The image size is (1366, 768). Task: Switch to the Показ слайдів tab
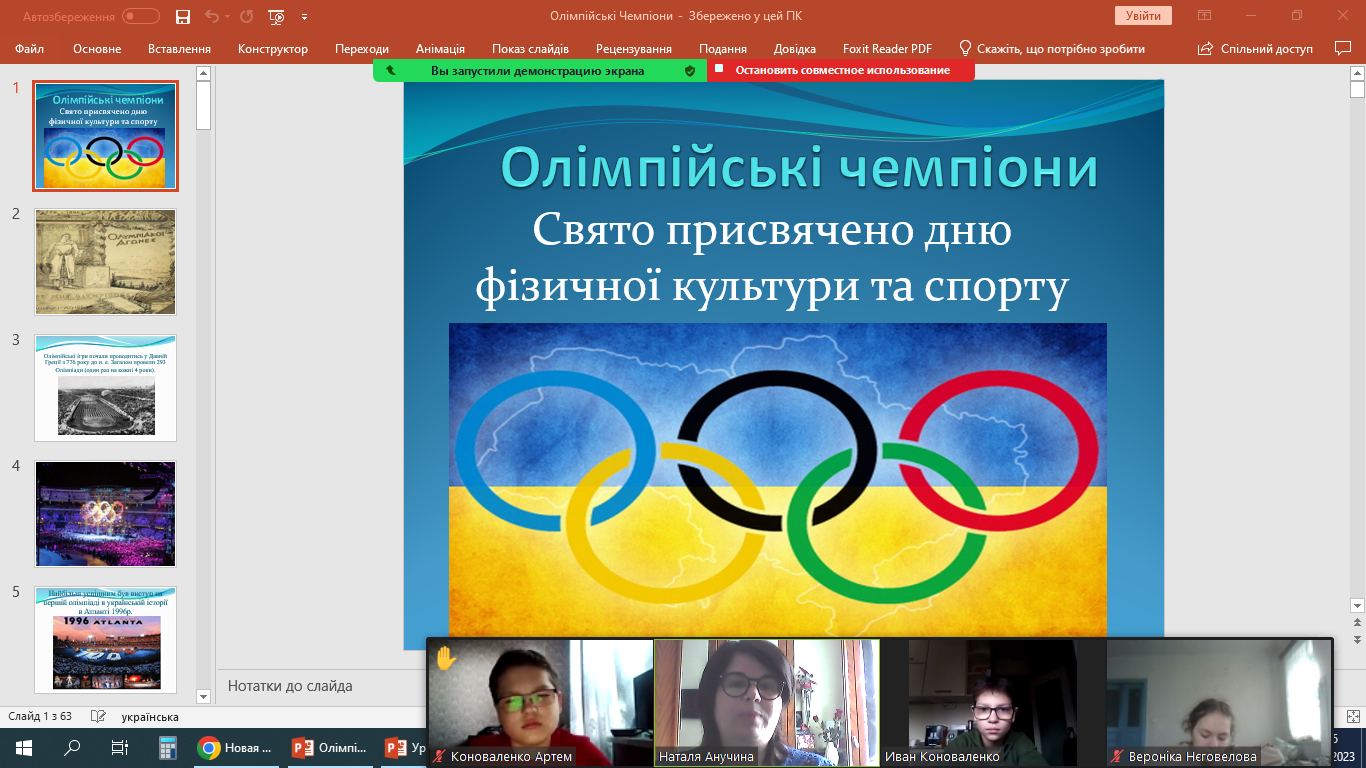[x=530, y=48]
